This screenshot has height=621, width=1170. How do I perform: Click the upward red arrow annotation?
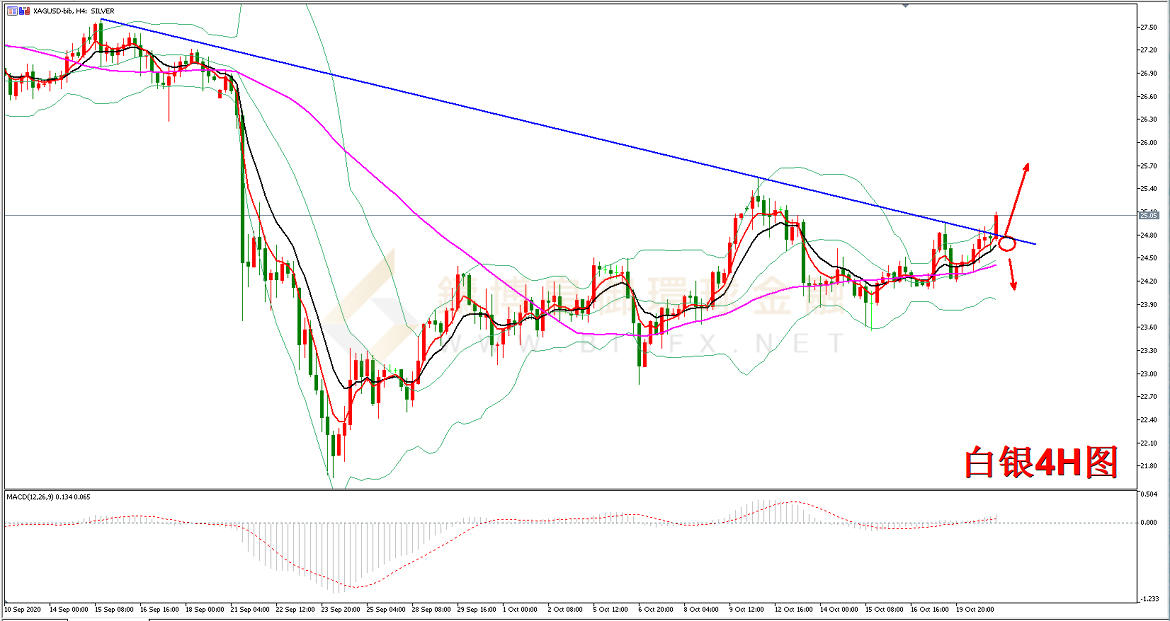click(x=1018, y=194)
